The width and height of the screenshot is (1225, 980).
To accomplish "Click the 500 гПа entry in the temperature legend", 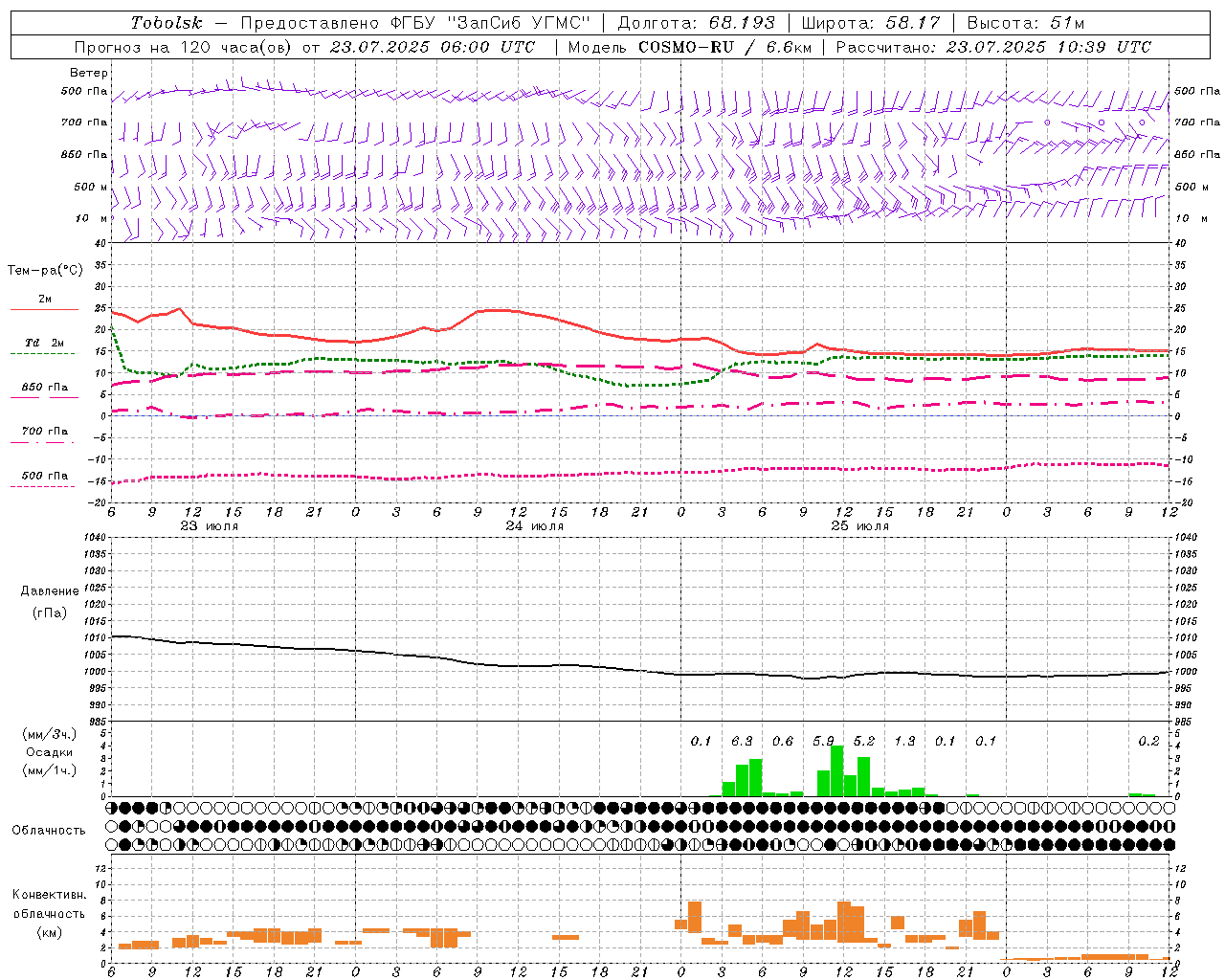I will coord(45,476).
